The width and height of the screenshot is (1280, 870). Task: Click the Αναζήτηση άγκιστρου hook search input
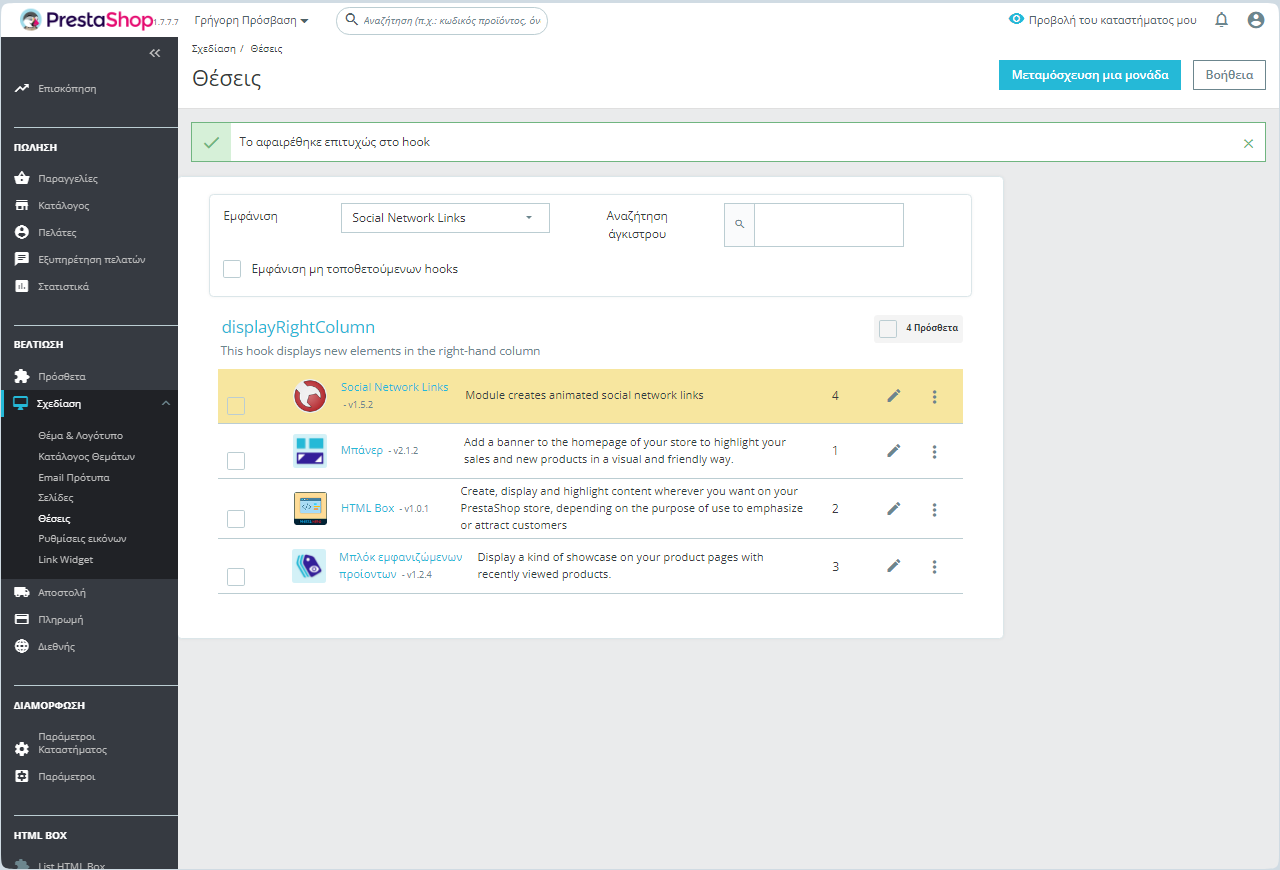[x=829, y=225]
